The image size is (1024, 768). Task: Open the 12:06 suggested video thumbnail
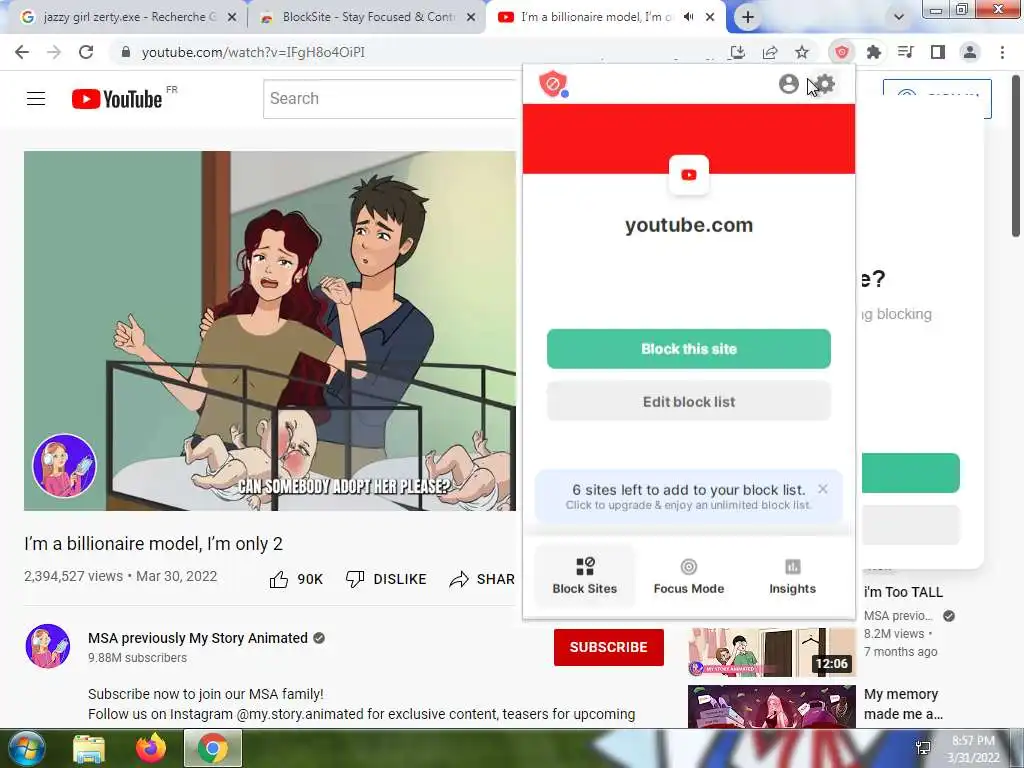click(x=771, y=652)
